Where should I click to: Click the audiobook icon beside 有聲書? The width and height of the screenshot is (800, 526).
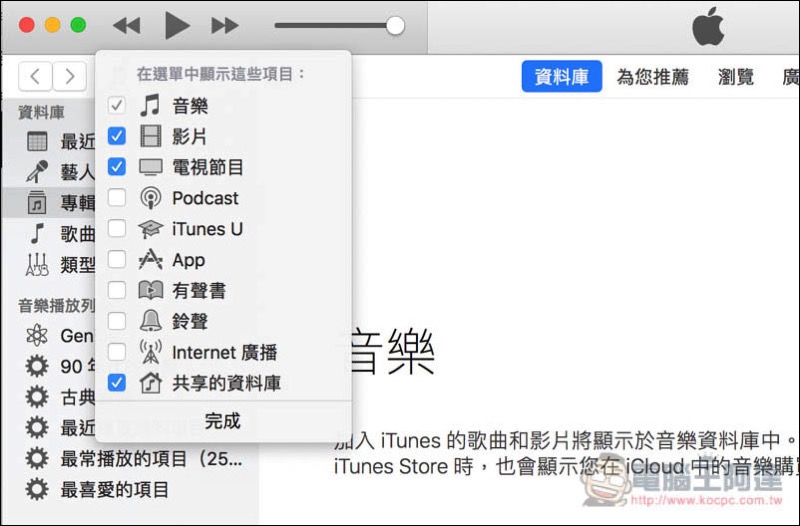(x=151, y=290)
